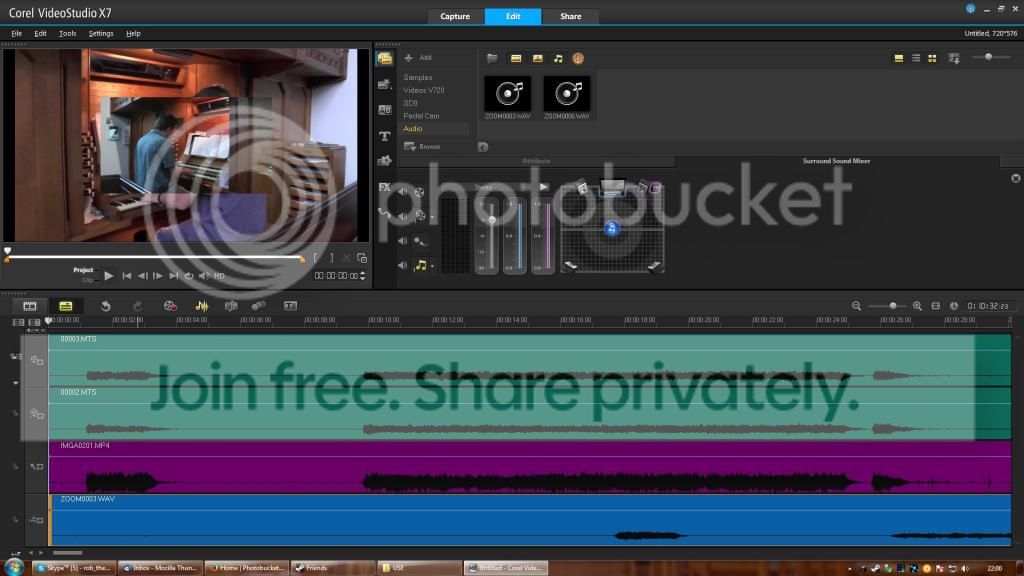
Task: Collapse the library folder panel arrow
Action: click(x=483, y=147)
